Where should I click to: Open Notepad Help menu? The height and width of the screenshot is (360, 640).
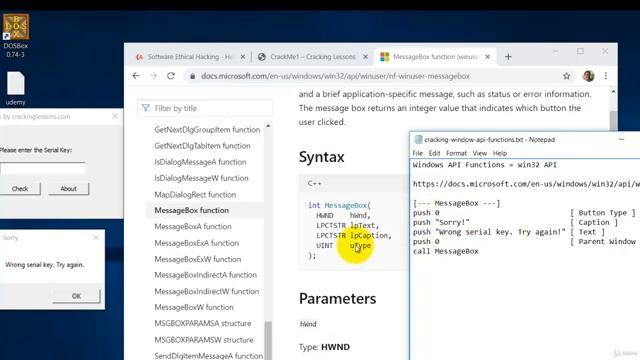point(500,153)
